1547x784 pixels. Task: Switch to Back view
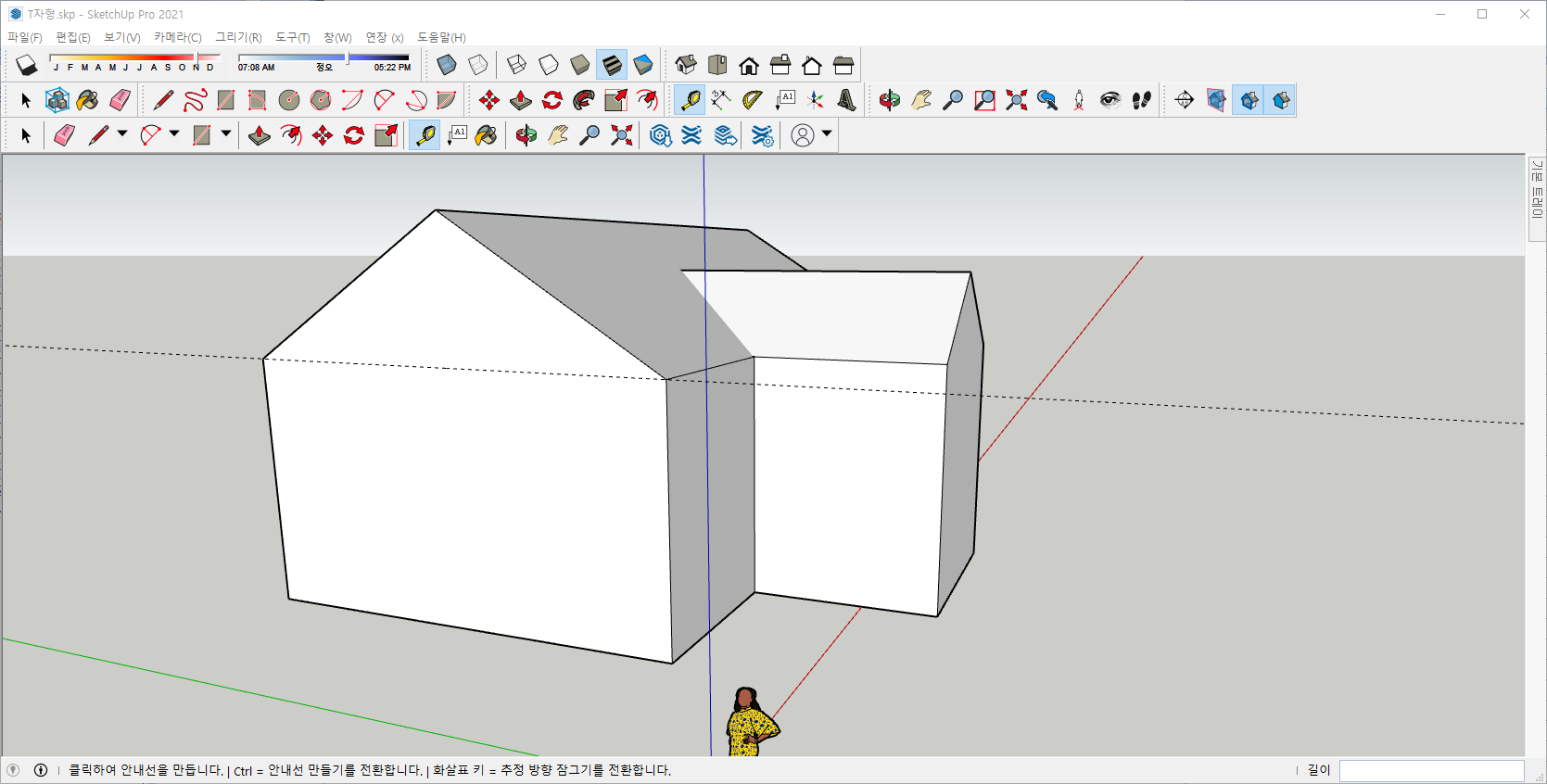tap(812, 65)
